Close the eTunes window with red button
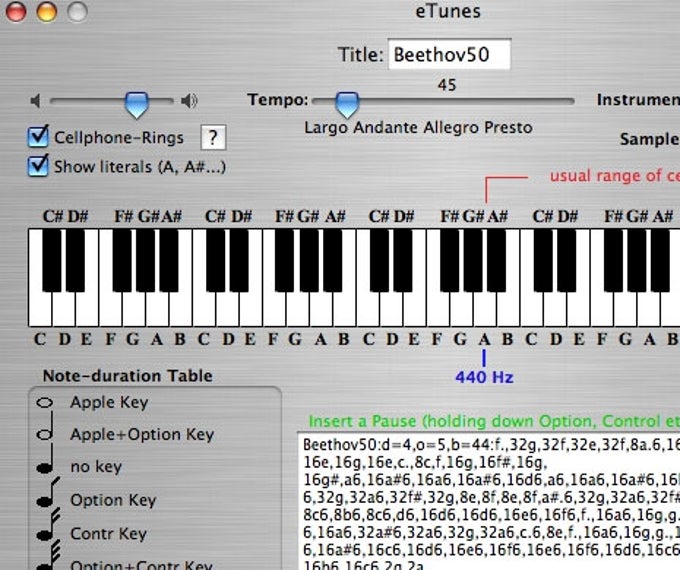This screenshot has width=680, height=570. [16, 12]
